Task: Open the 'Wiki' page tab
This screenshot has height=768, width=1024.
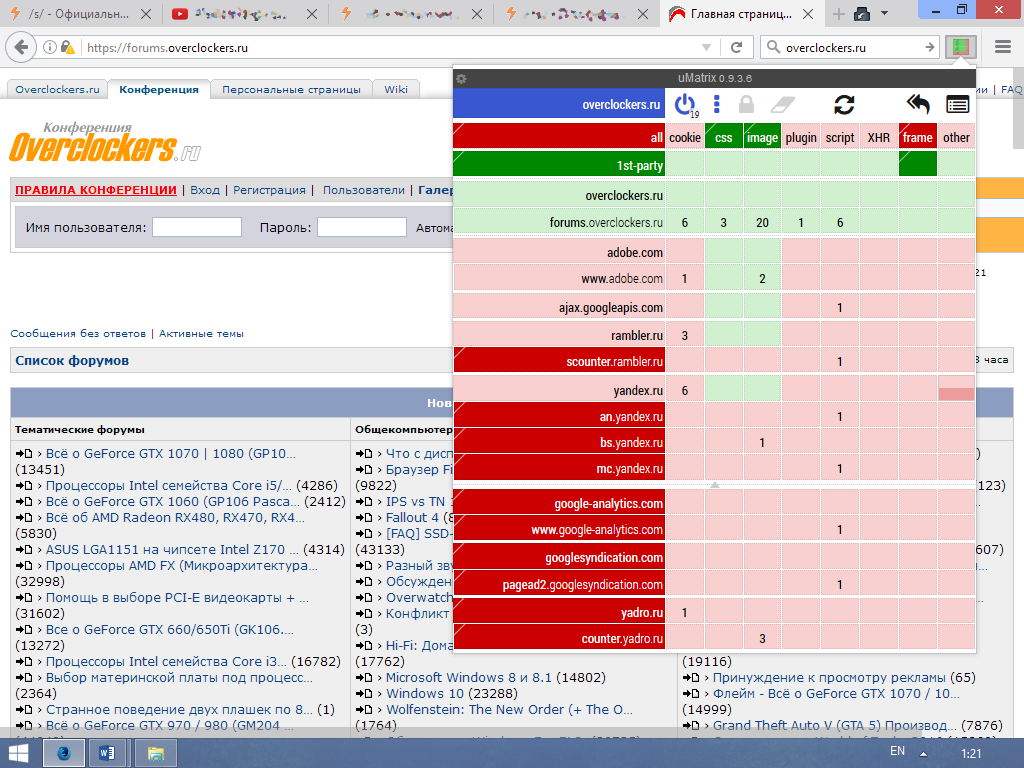Action: (x=396, y=89)
